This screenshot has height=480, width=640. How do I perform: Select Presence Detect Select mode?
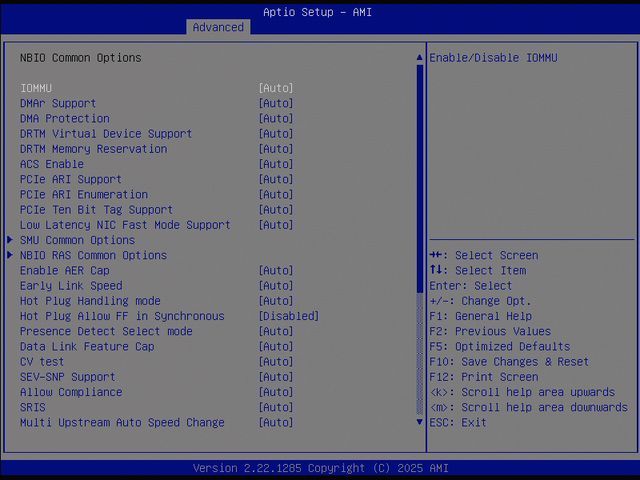[x=106, y=331]
